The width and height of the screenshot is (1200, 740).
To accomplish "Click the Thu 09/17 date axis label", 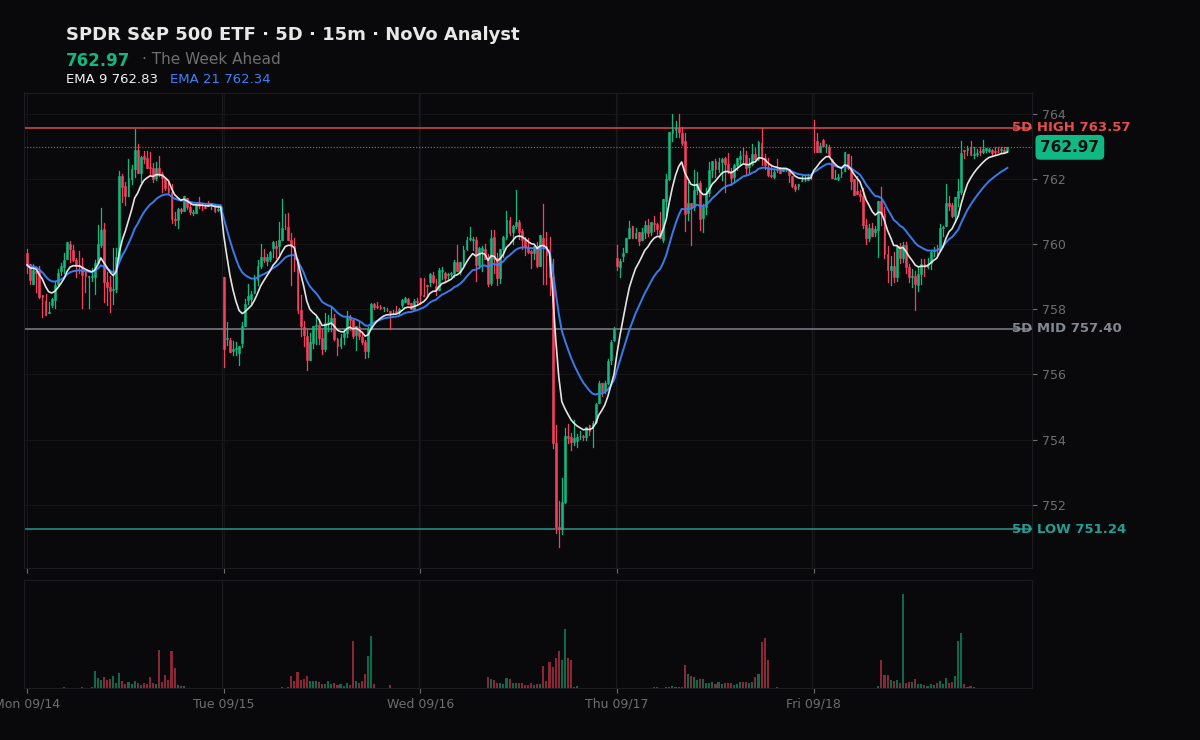I will [x=617, y=704].
